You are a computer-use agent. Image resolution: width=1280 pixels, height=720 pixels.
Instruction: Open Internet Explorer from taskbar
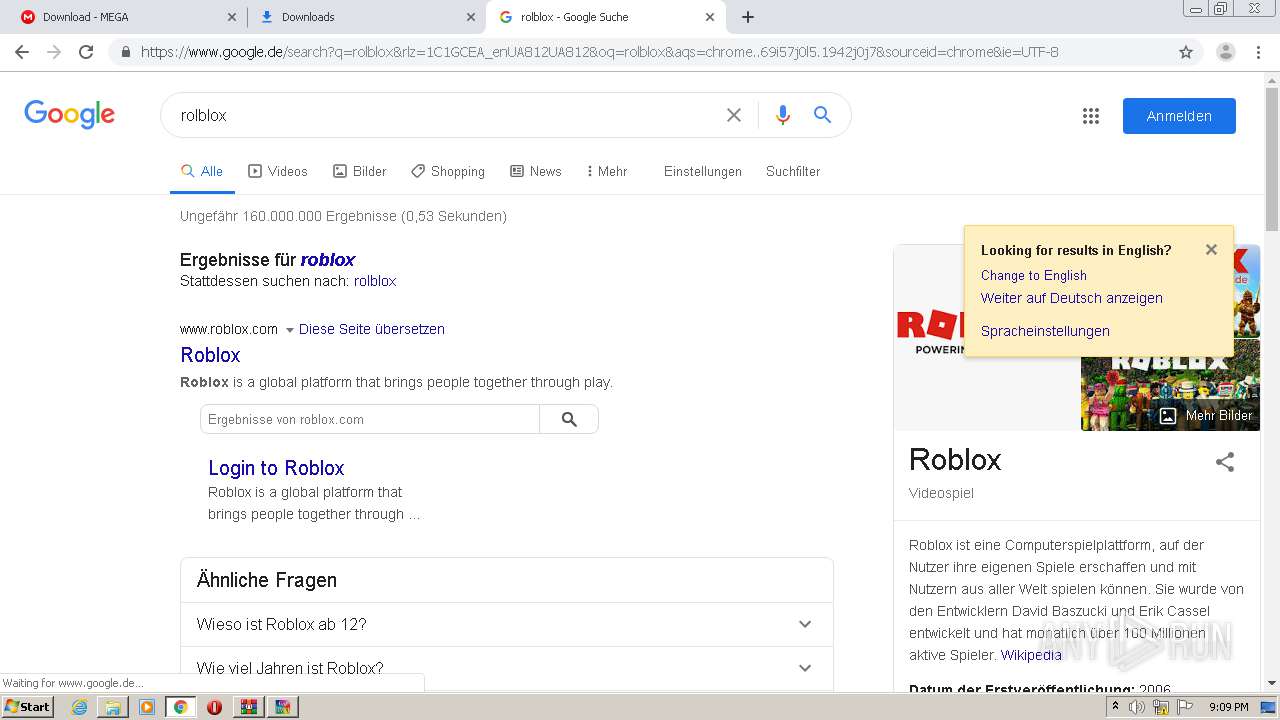(x=79, y=707)
